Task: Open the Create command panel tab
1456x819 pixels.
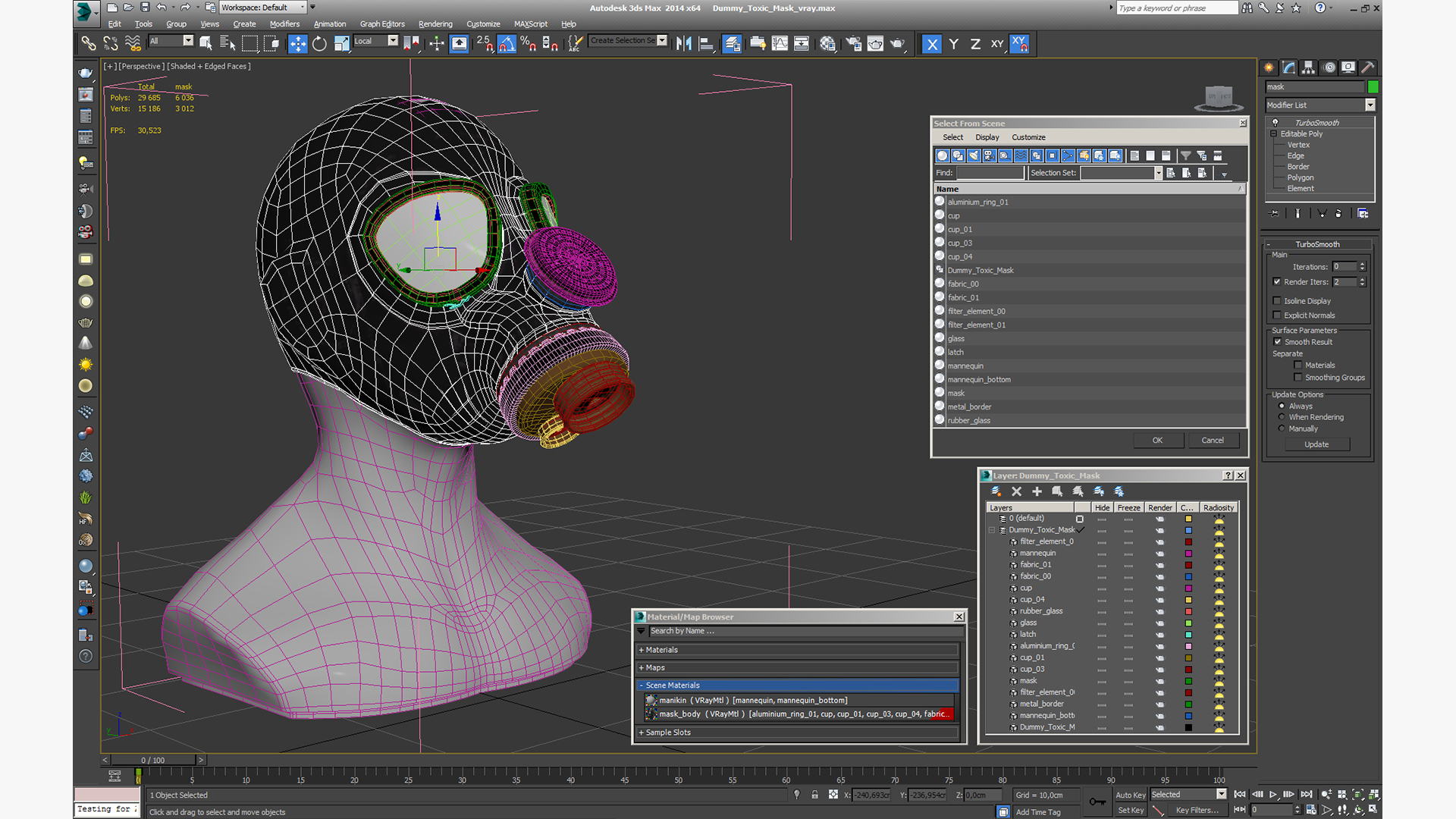Action: pyautogui.click(x=1269, y=67)
